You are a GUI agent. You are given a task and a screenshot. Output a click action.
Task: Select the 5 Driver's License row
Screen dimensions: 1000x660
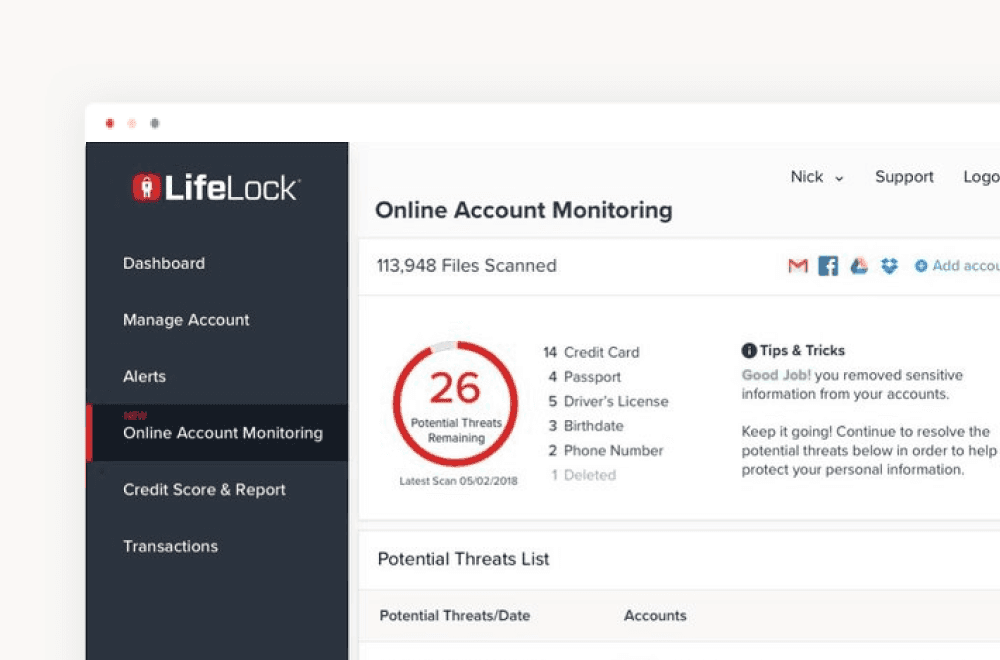tap(608, 401)
